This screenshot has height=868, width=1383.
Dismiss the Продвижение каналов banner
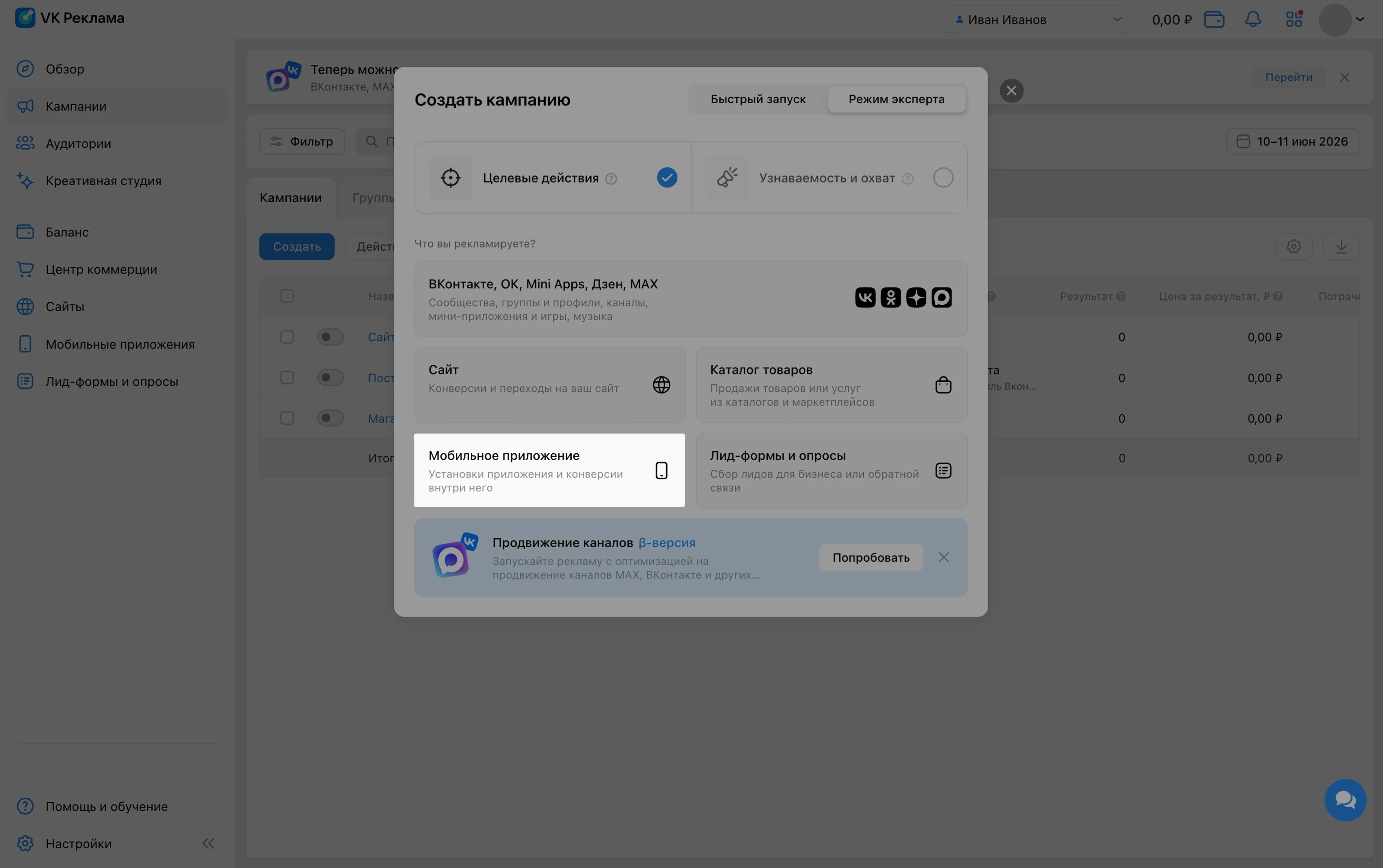tap(943, 557)
